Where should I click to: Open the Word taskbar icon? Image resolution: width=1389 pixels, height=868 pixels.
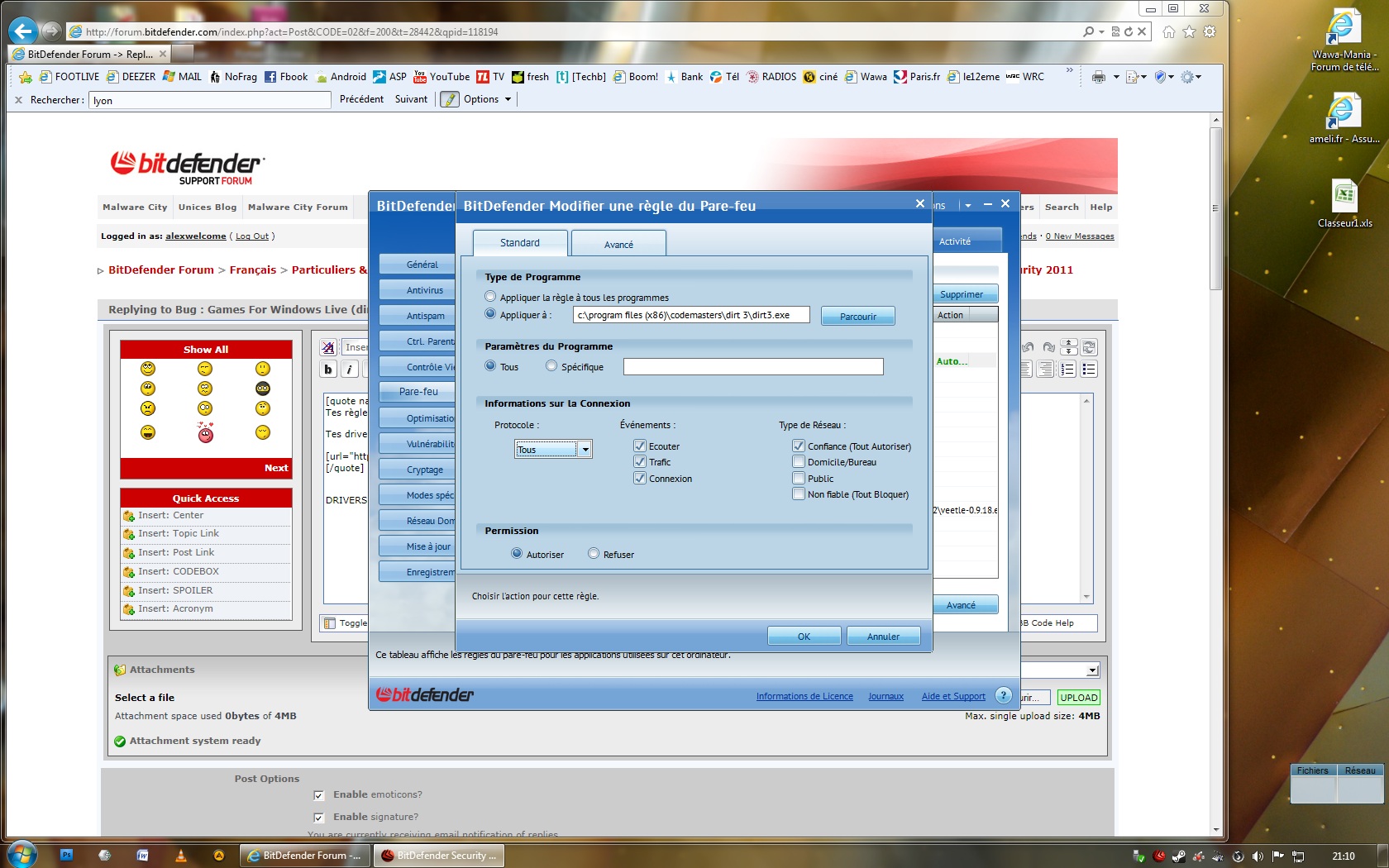click(142, 856)
